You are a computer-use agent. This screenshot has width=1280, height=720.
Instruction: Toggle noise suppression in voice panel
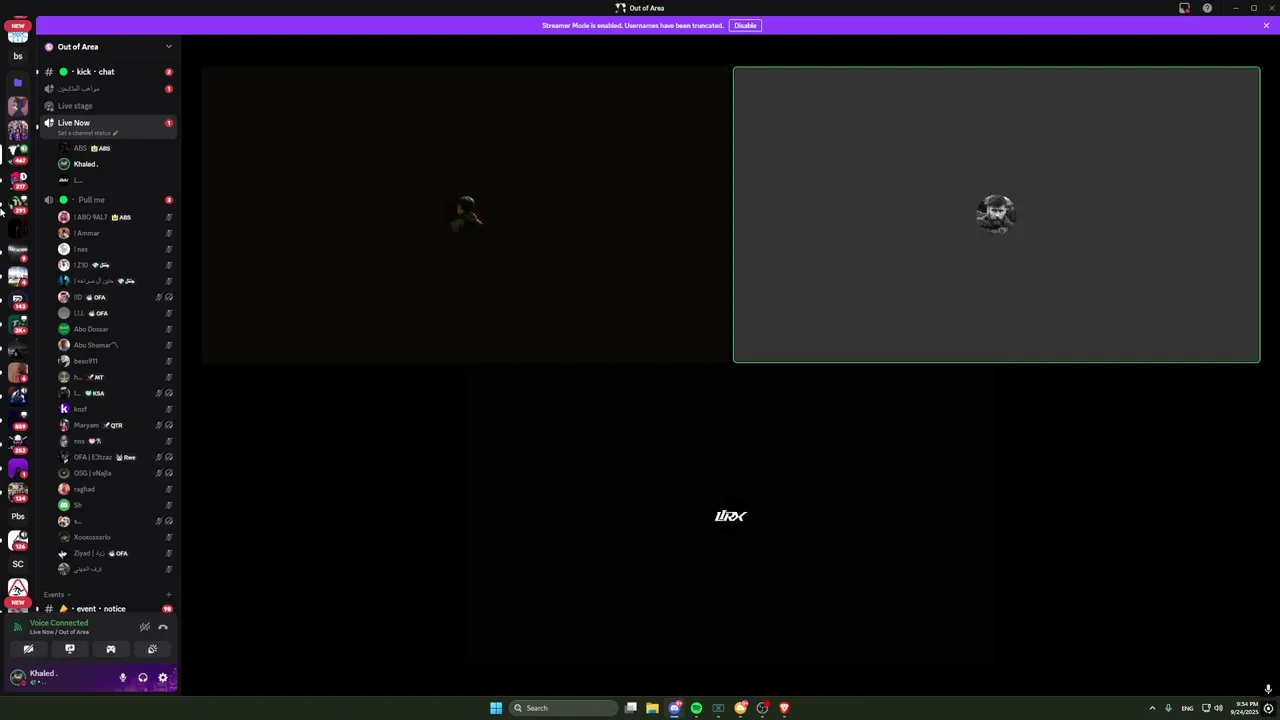[x=145, y=627]
